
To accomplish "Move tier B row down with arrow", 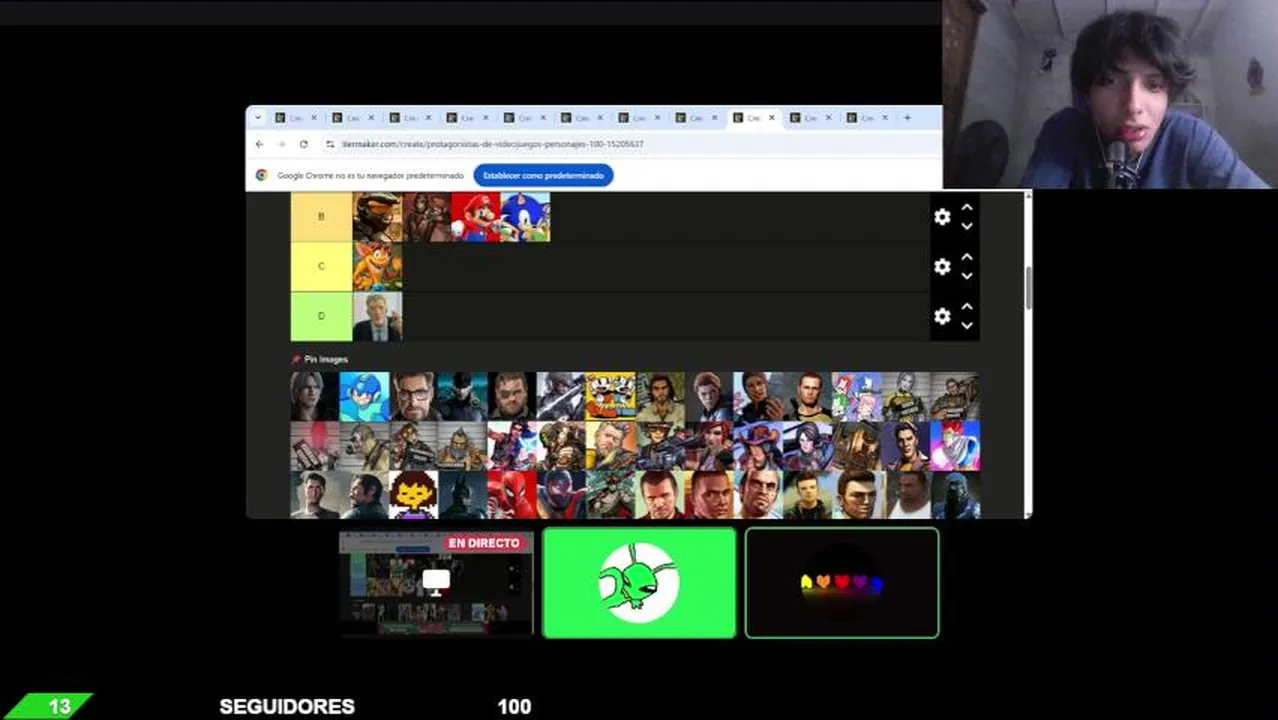I will click(967, 227).
